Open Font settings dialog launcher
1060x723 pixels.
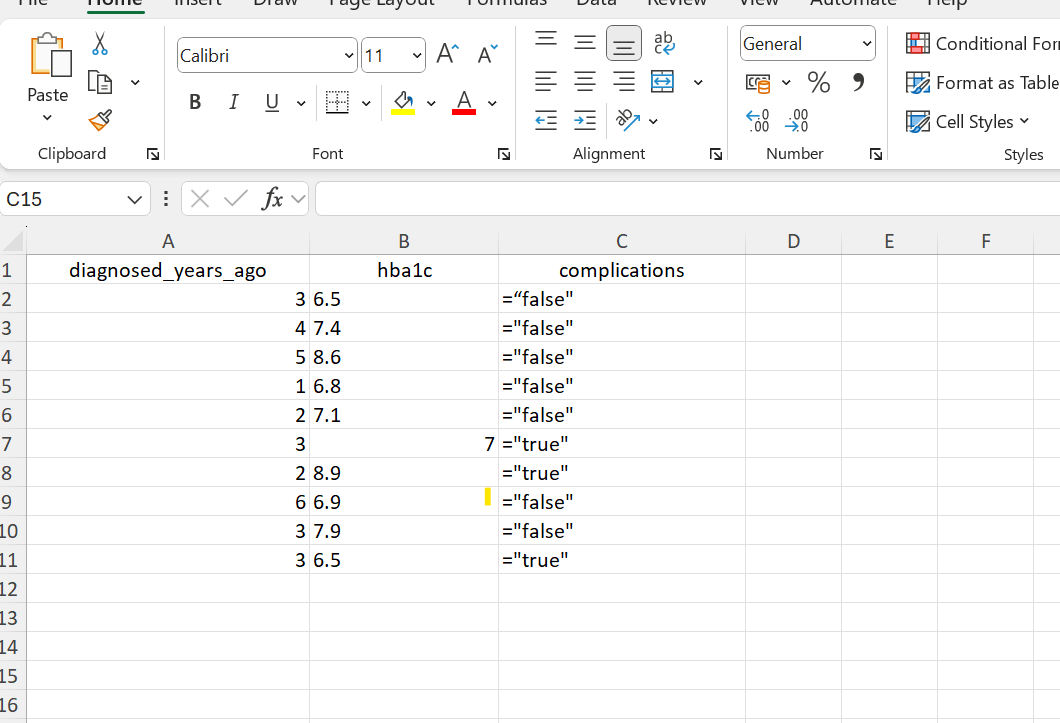(x=504, y=154)
